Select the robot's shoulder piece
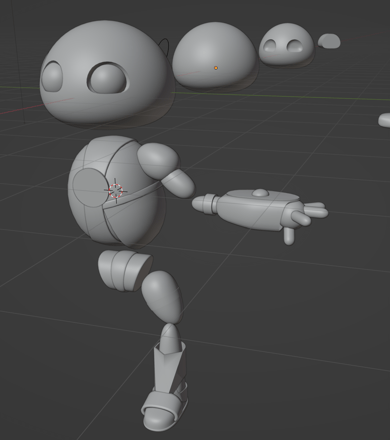This screenshot has width=390, height=440. 158,160
